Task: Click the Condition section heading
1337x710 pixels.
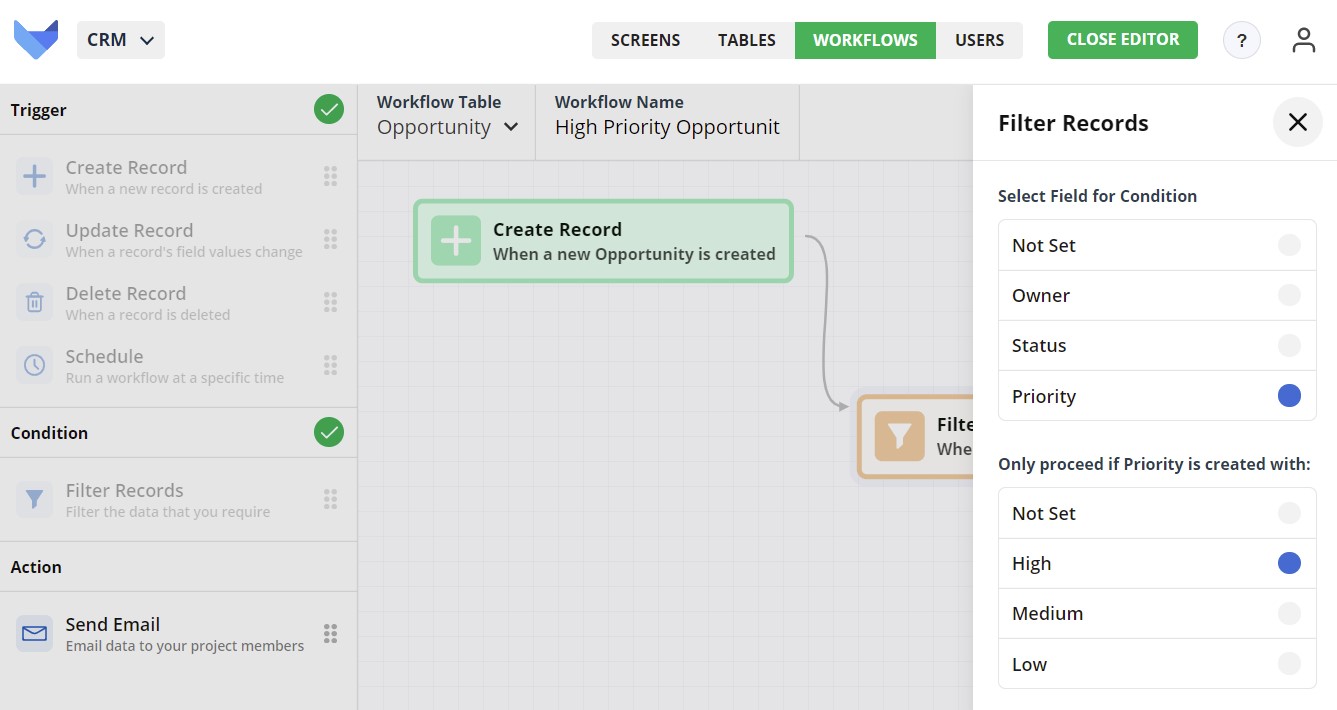Action: (49, 433)
